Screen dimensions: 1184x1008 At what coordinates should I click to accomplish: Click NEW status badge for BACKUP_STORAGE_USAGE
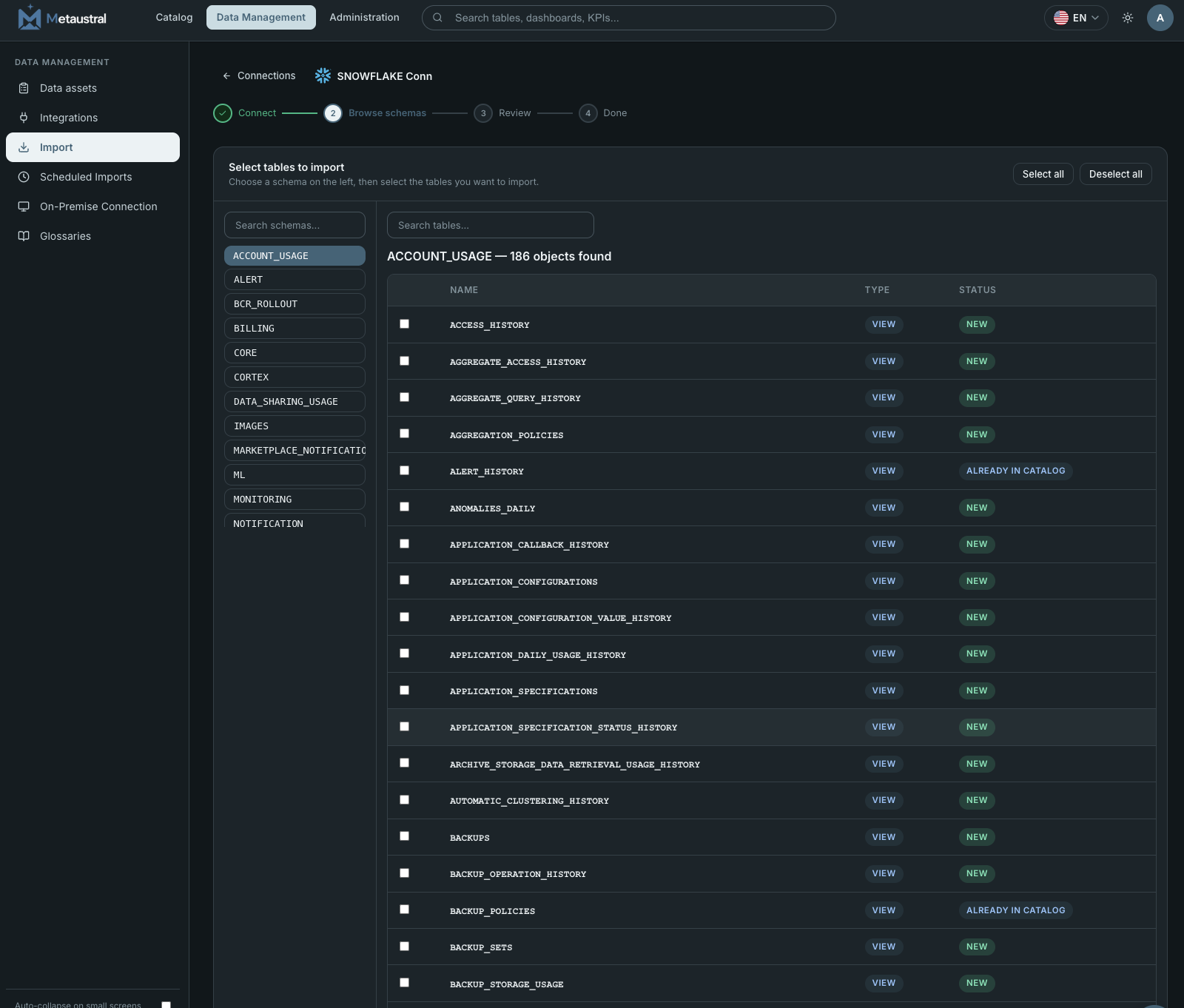977,983
